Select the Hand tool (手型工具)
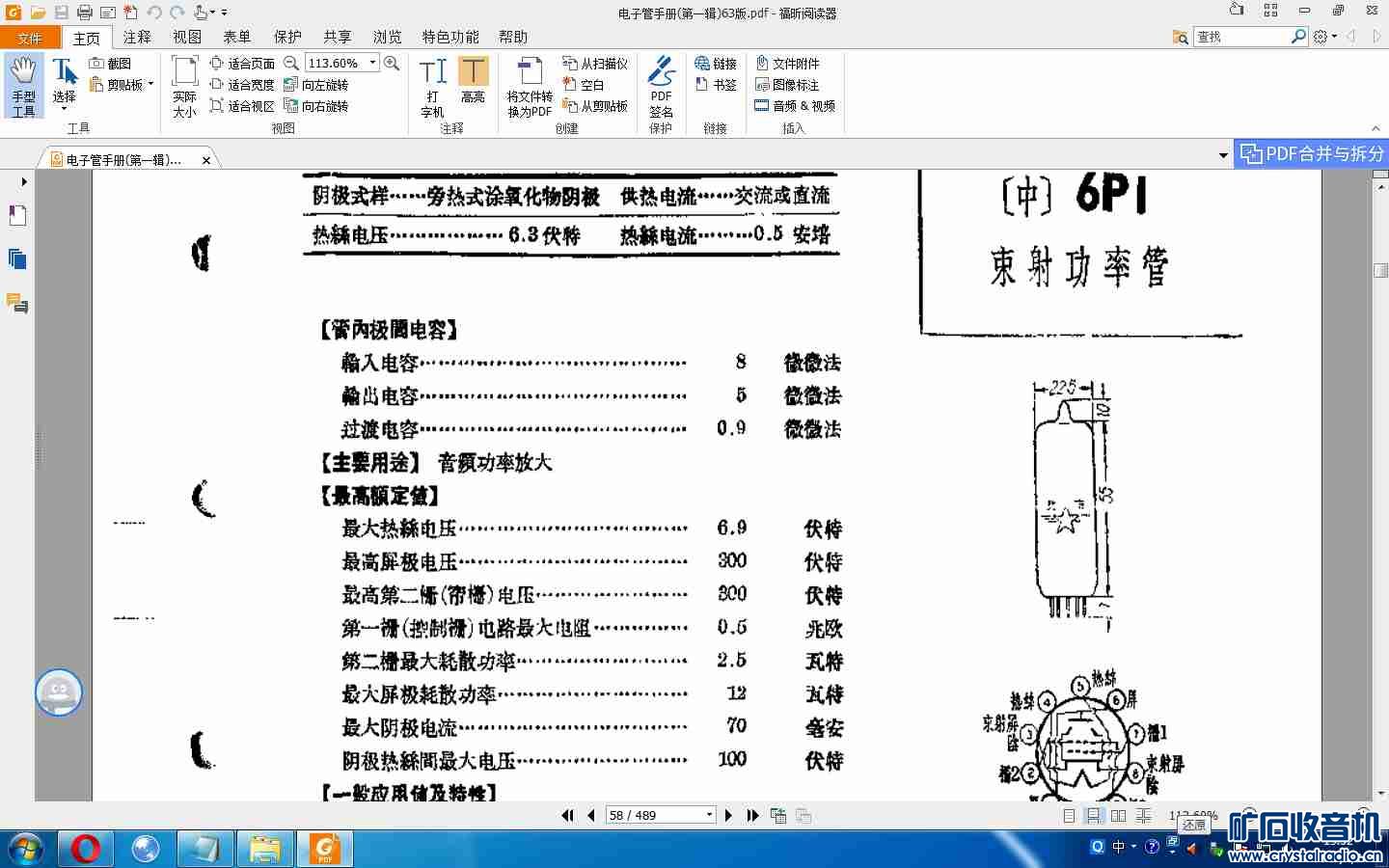Viewport: 1389px width, 868px height. pos(23,87)
